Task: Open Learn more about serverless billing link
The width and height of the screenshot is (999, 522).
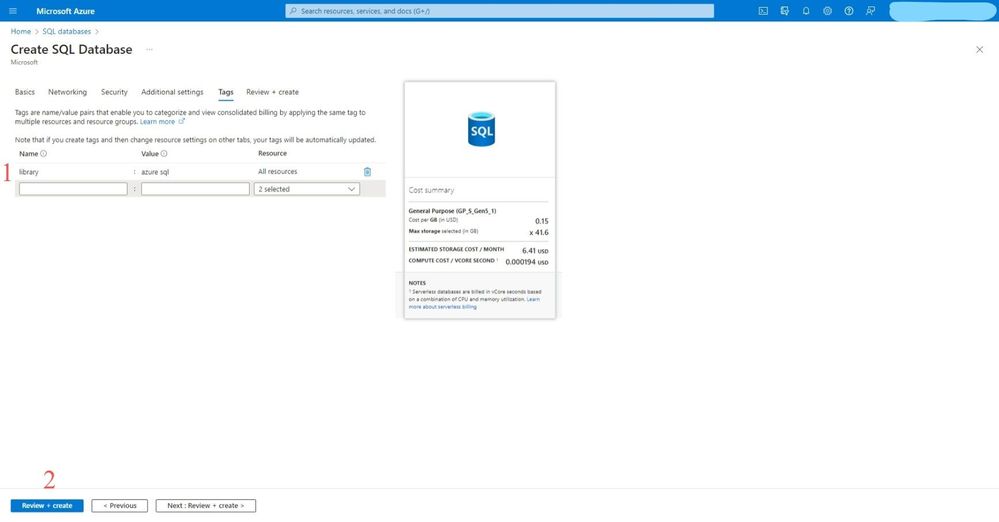Action: pos(474,303)
